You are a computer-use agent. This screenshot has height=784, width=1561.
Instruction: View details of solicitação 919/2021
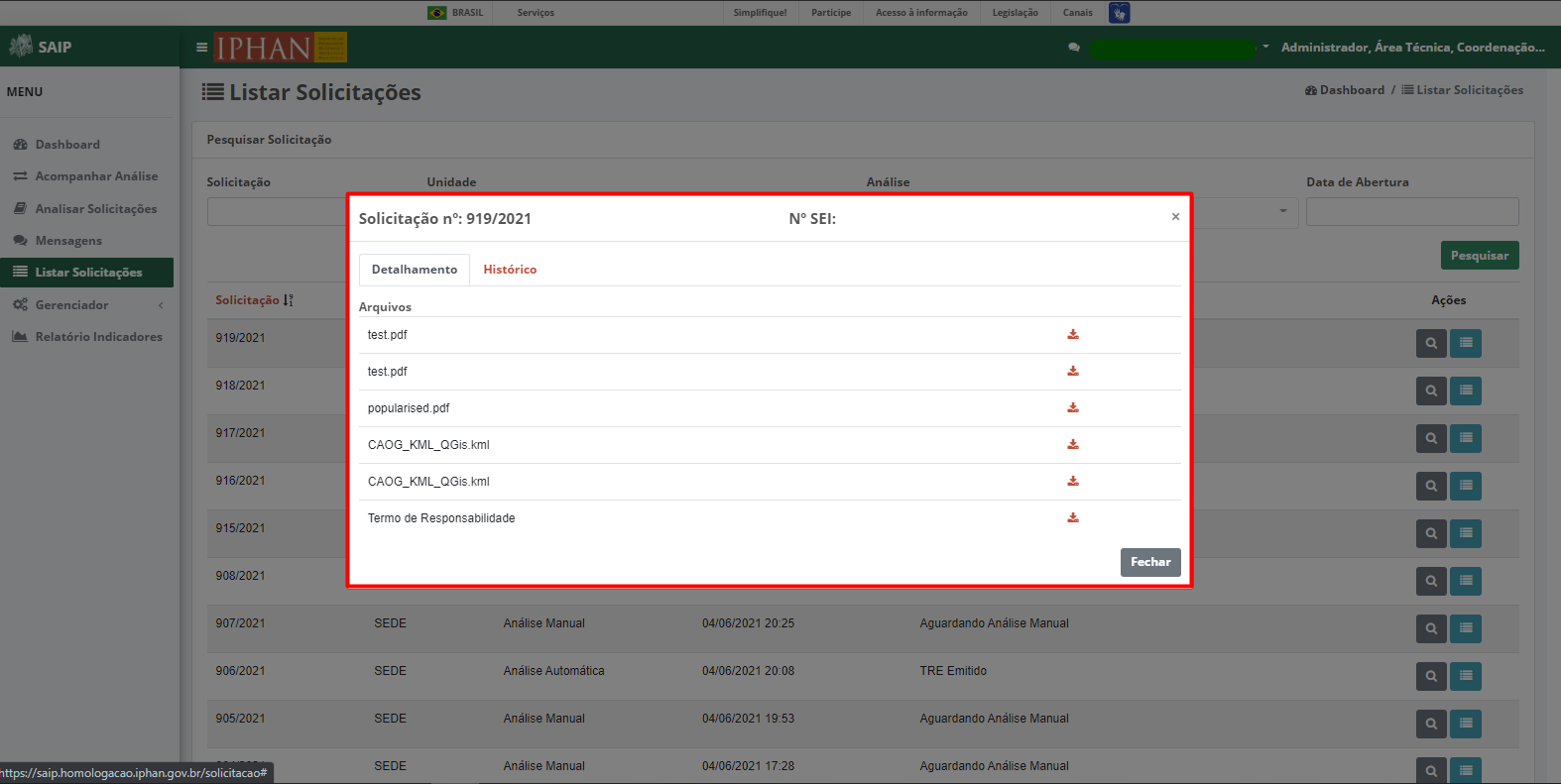1431,344
